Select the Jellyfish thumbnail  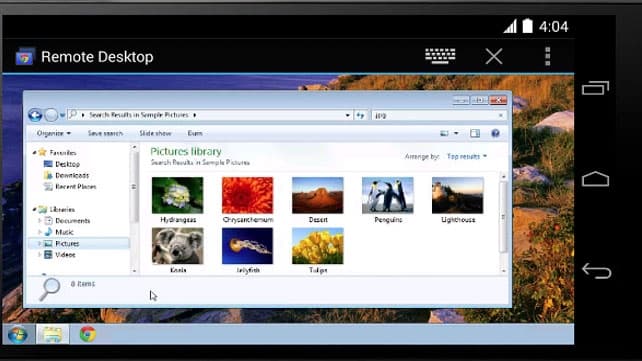point(247,246)
